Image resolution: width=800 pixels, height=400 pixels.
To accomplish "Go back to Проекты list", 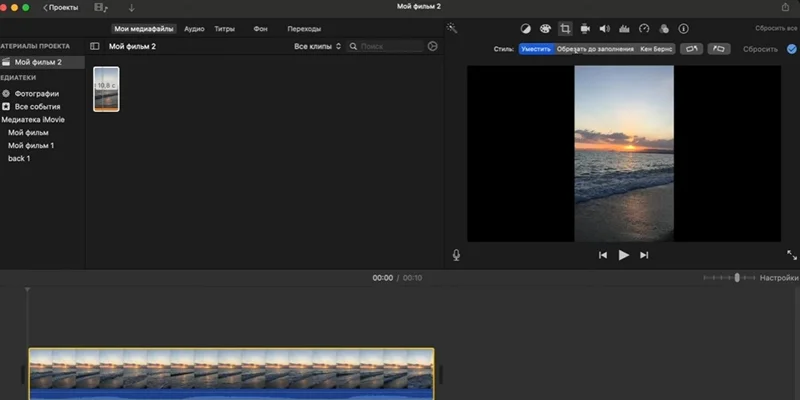I will (x=61, y=8).
